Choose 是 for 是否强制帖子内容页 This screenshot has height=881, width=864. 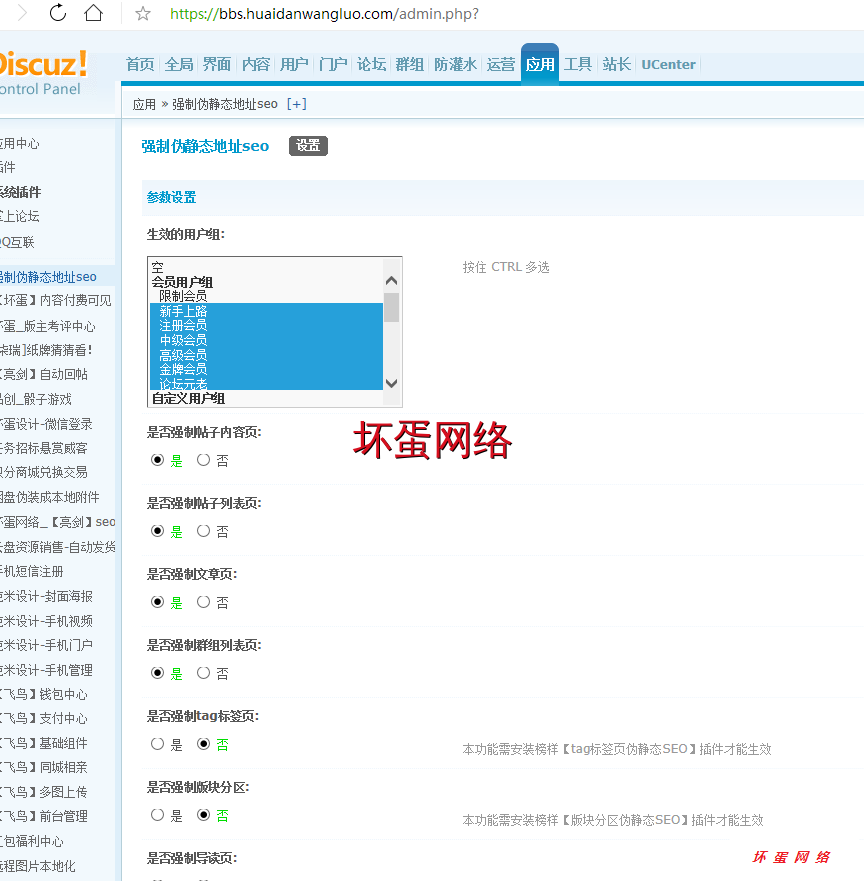[158, 460]
